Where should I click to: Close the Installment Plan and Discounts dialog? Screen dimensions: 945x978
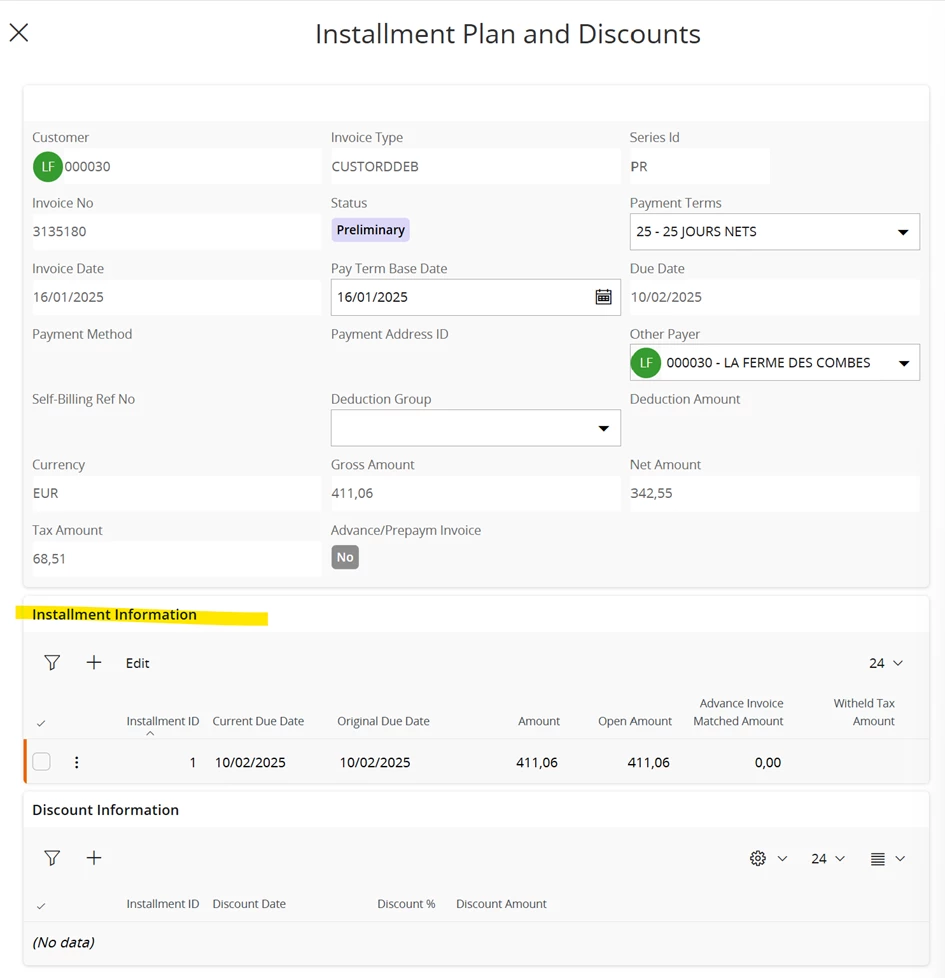(x=19, y=32)
